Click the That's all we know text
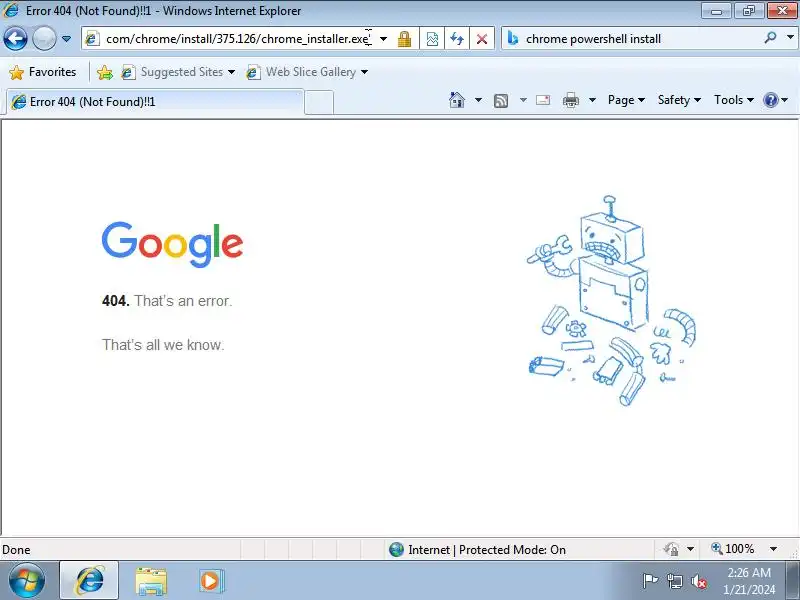 (163, 345)
